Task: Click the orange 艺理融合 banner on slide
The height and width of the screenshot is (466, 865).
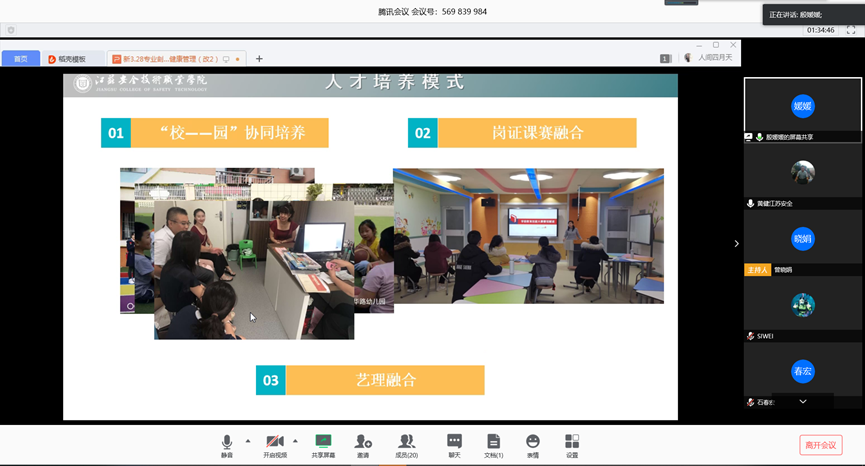Action: coord(385,380)
